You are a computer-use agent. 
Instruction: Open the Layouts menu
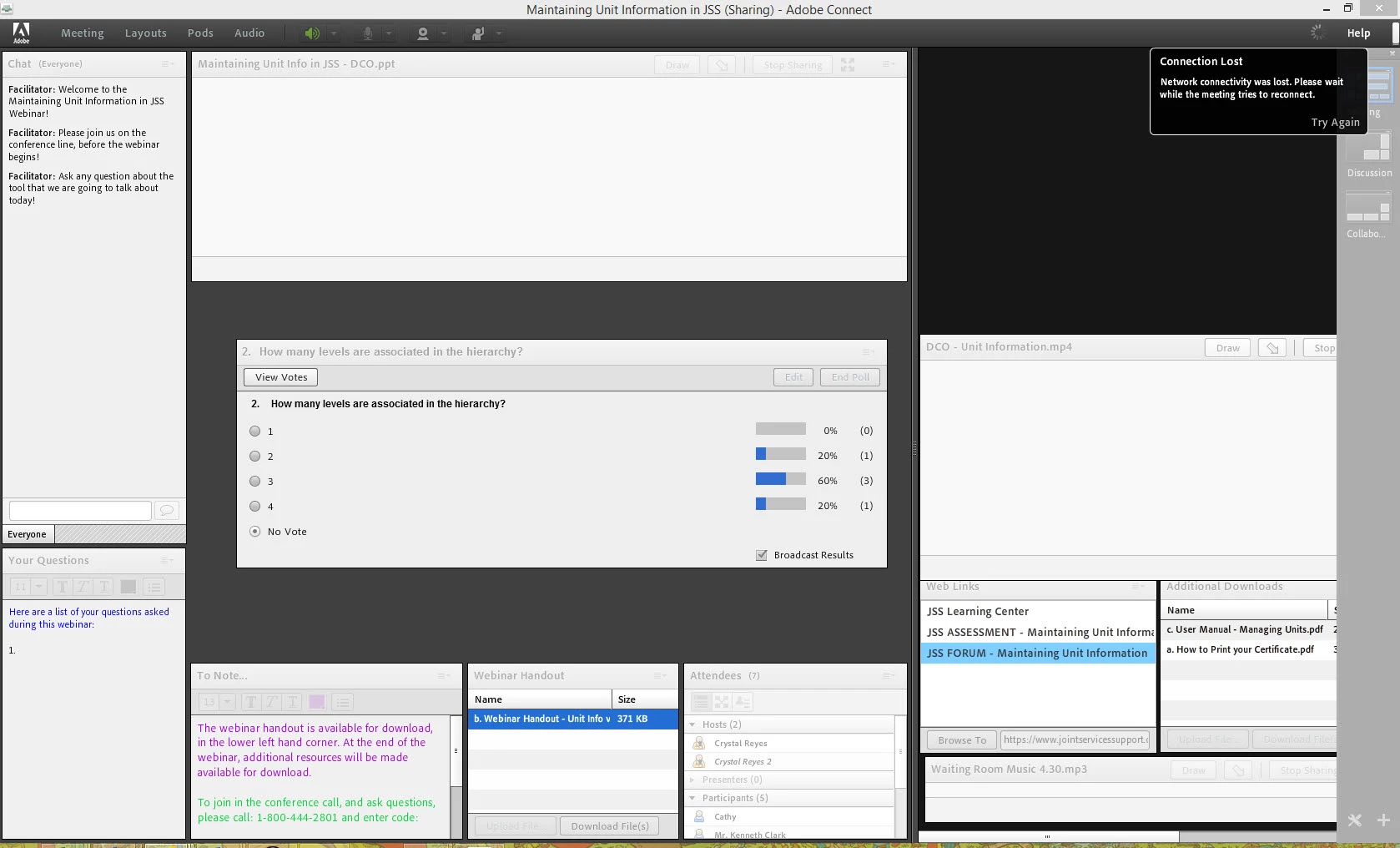[146, 33]
